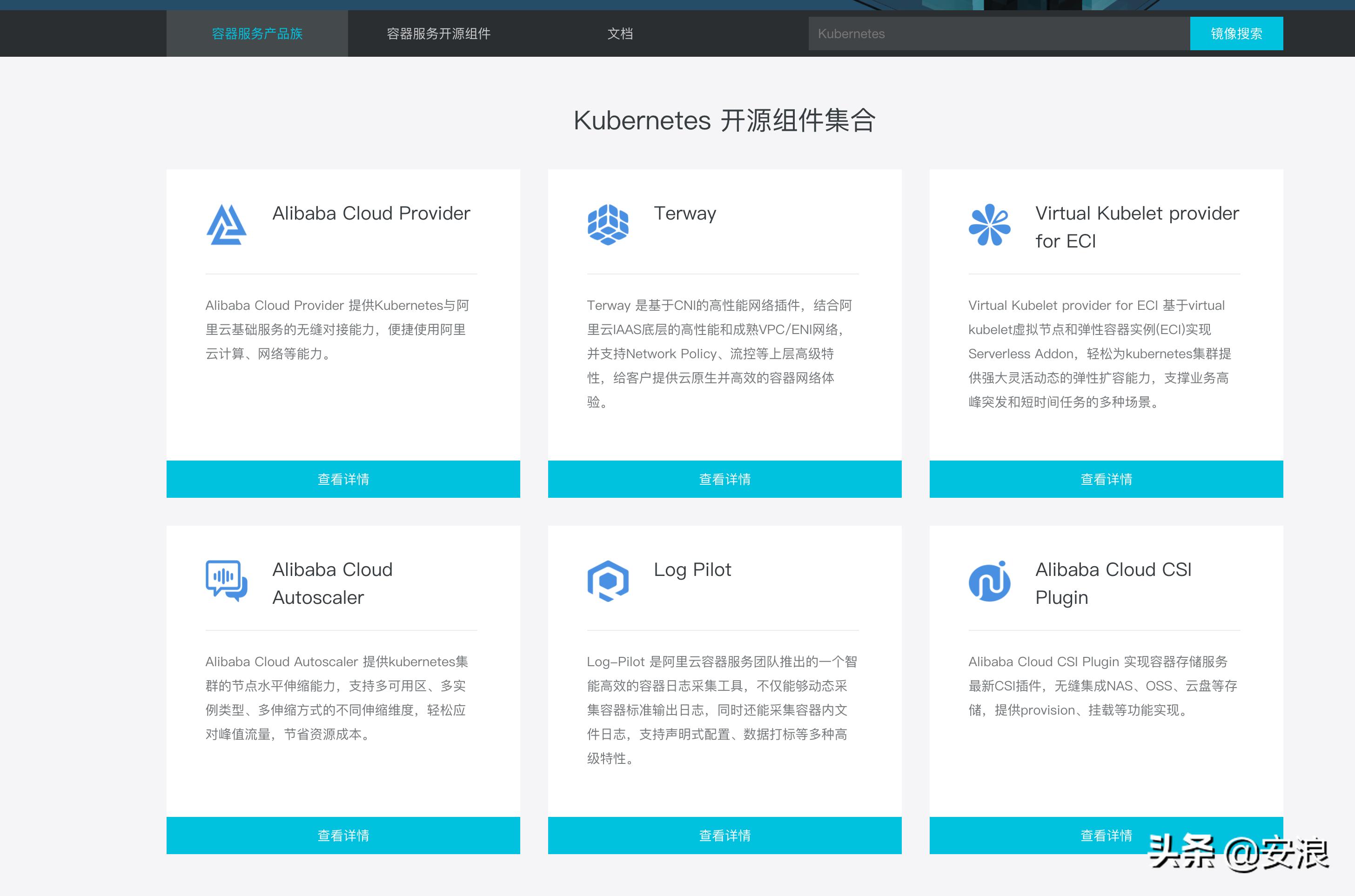The height and width of the screenshot is (896, 1355).
Task: View details for Alibaba Cloud Provider
Action: pyautogui.click(x=343, y=479)
